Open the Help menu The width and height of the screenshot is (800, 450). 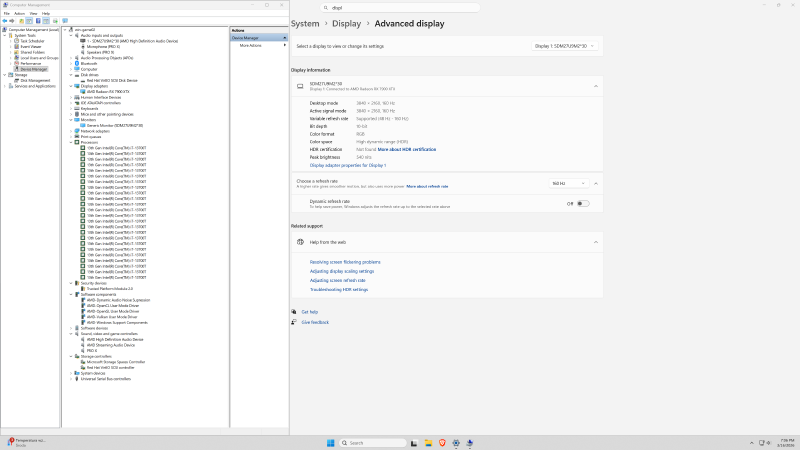click(x=46, y=13)
